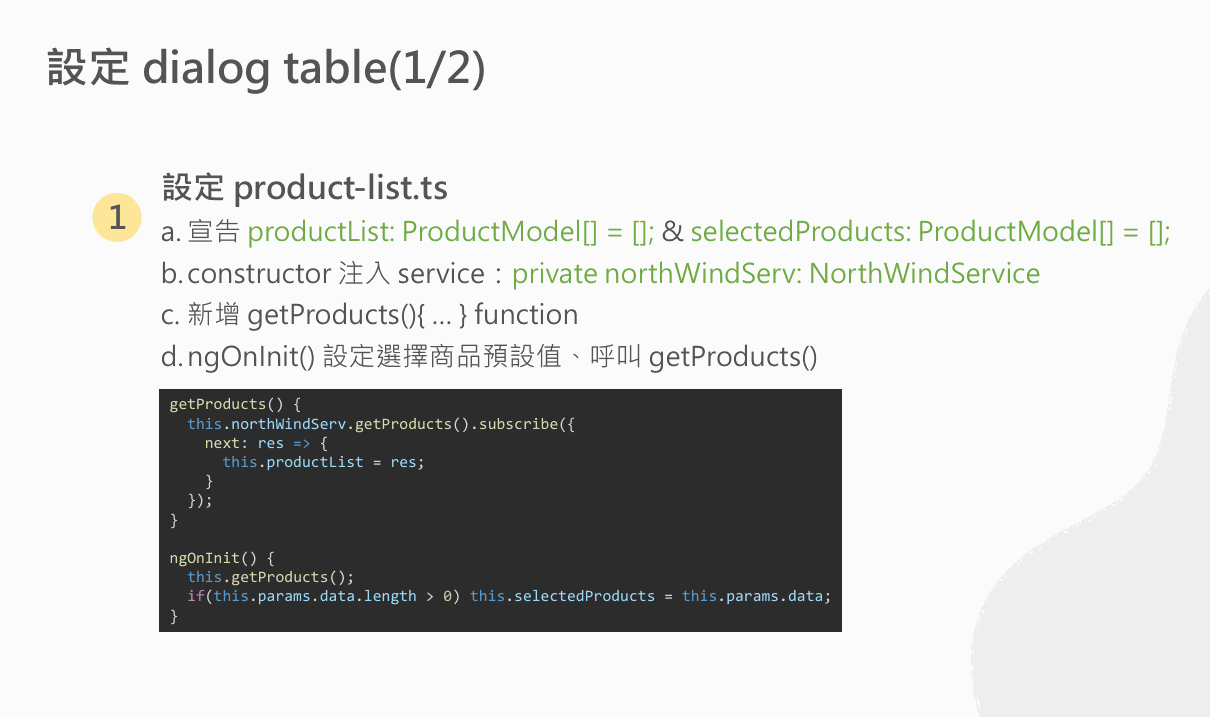Click "this.selectedProducts" in the if statement
This screenshot has height=717, width=1210.
pyautogui.click(x=562, y=596)
